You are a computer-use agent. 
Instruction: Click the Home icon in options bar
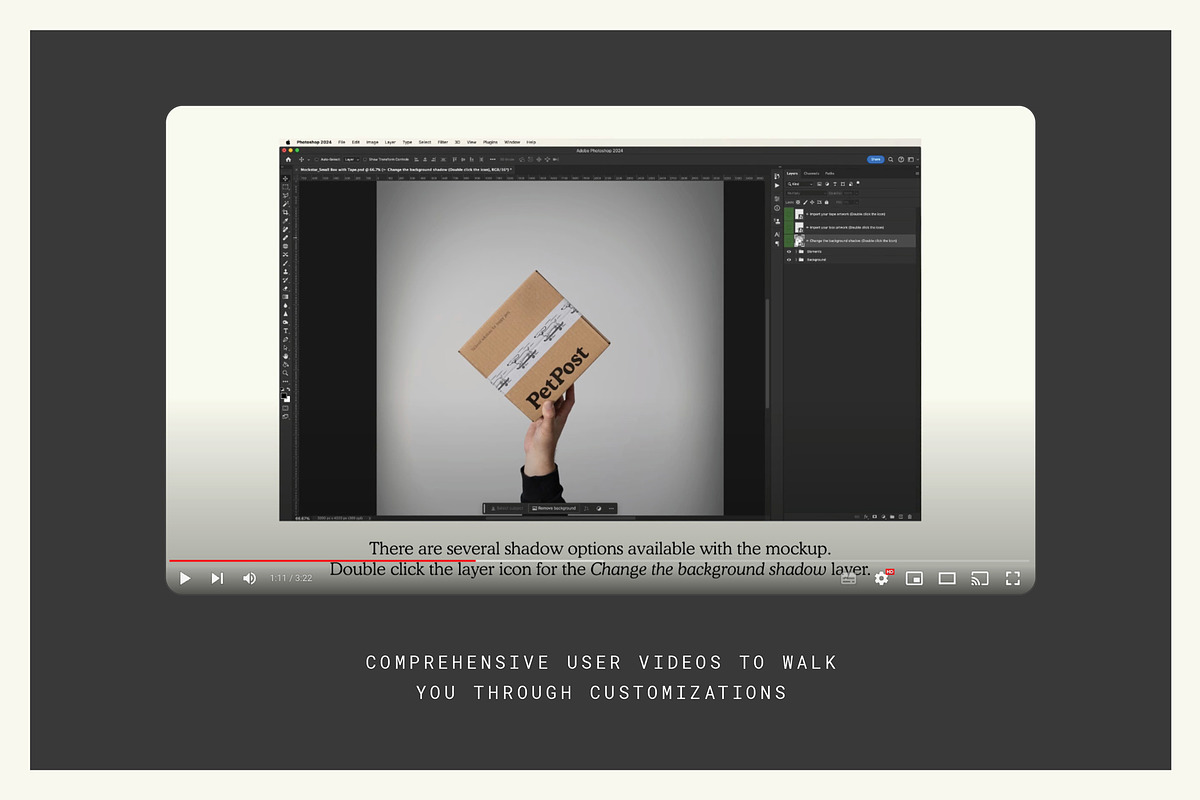tap(288, 159)
